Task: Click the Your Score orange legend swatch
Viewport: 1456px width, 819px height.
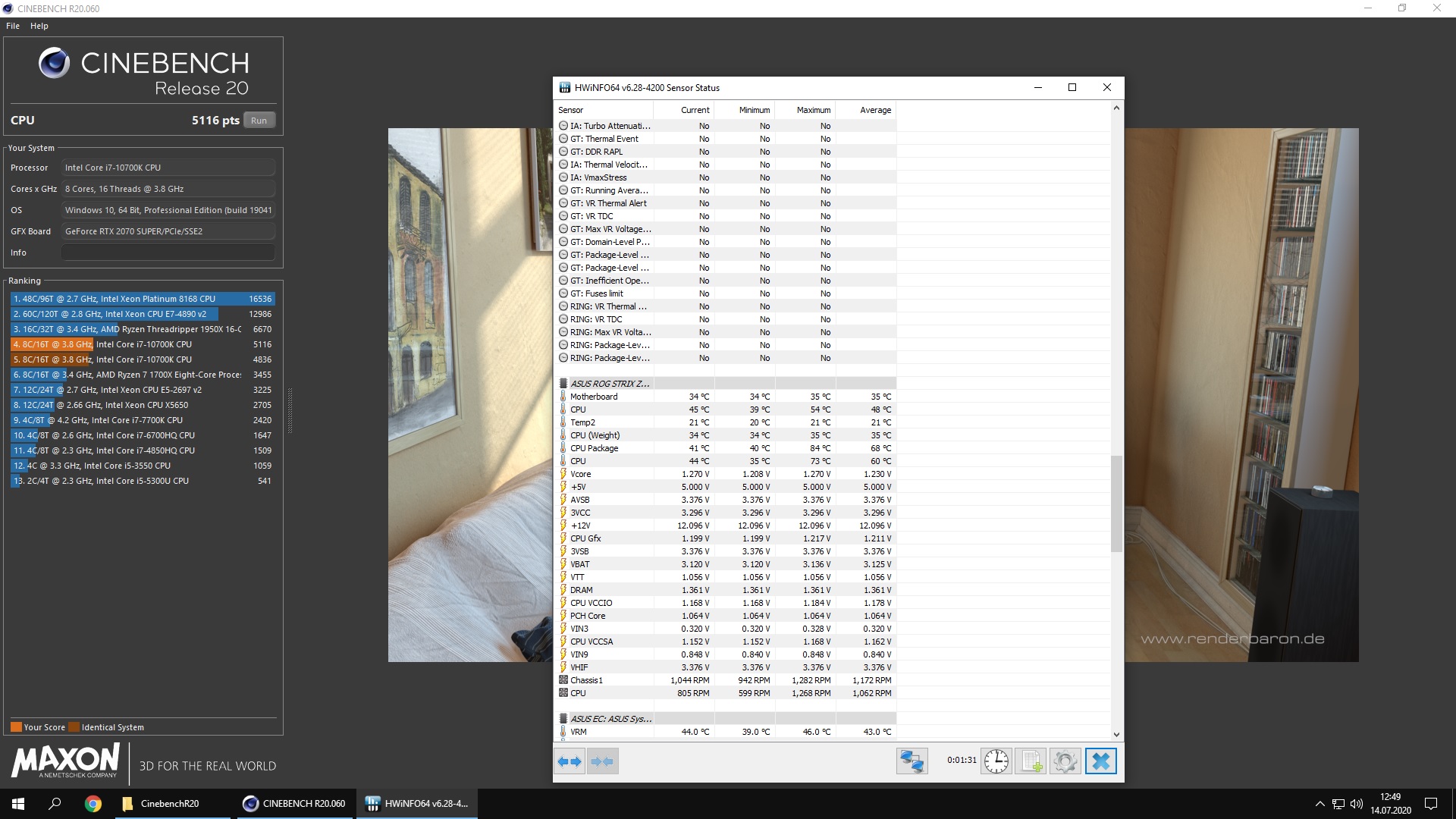Action: 16,727
